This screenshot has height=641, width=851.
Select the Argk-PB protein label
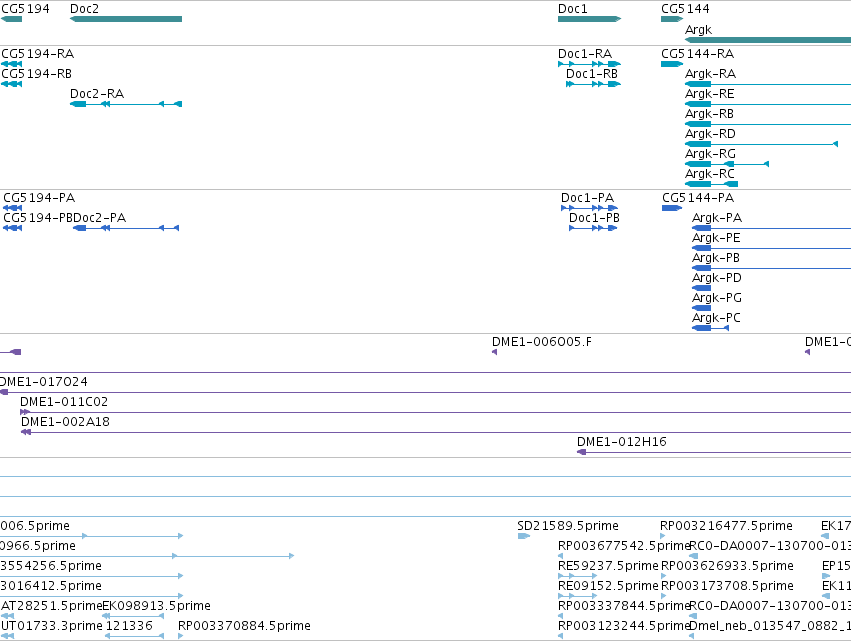coord(716,258)
